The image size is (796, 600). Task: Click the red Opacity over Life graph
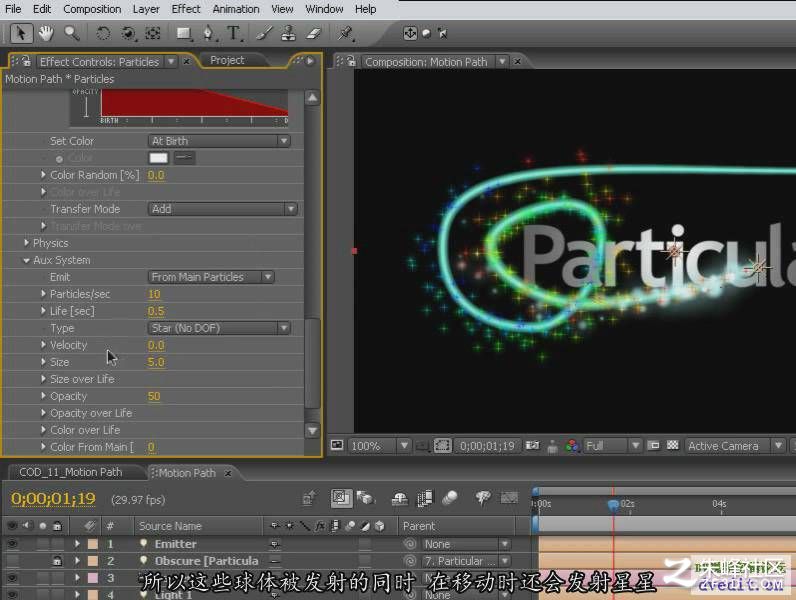click(x=194, y=103)
